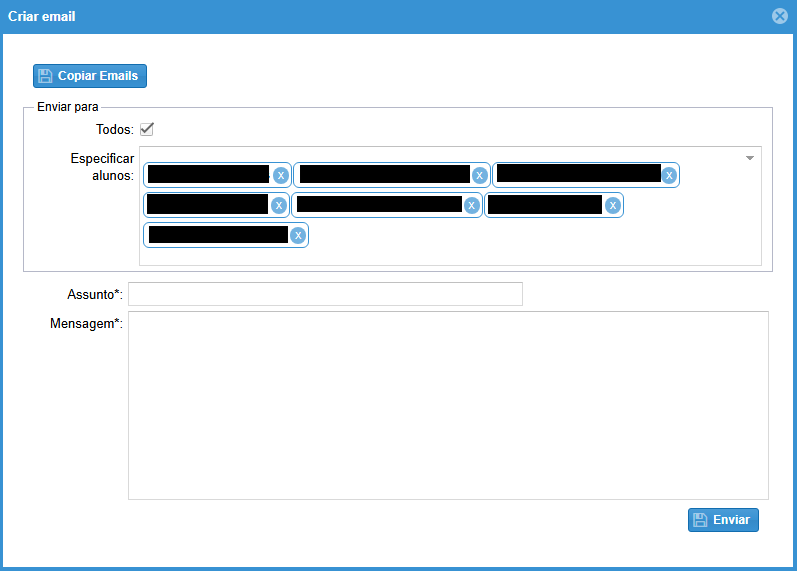This screenshot has height=571, width=797.
Task: Send the email with Enviar button
Action: pyautogui.click(x=723, y=520)
